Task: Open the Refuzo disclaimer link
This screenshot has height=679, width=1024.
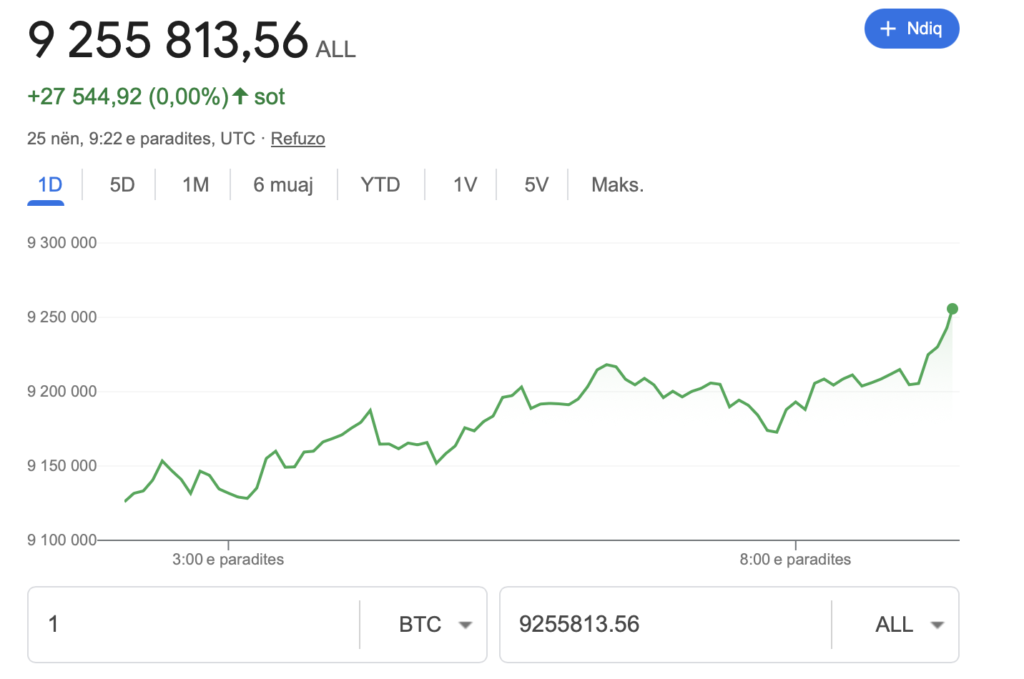Action: pyautogui.click(x=298, y=139)
